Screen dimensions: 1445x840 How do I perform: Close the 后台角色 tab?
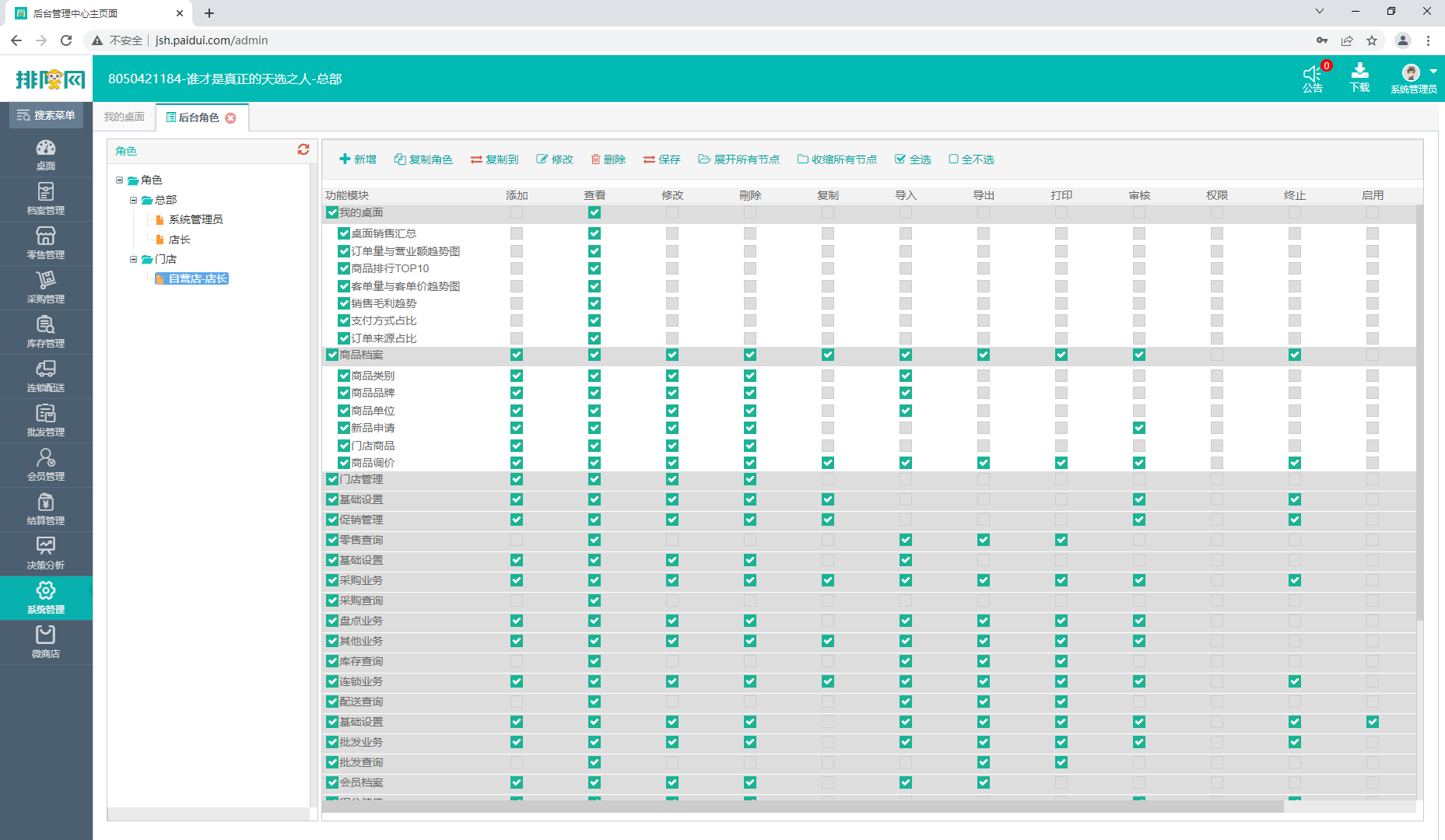click(230, 118)
